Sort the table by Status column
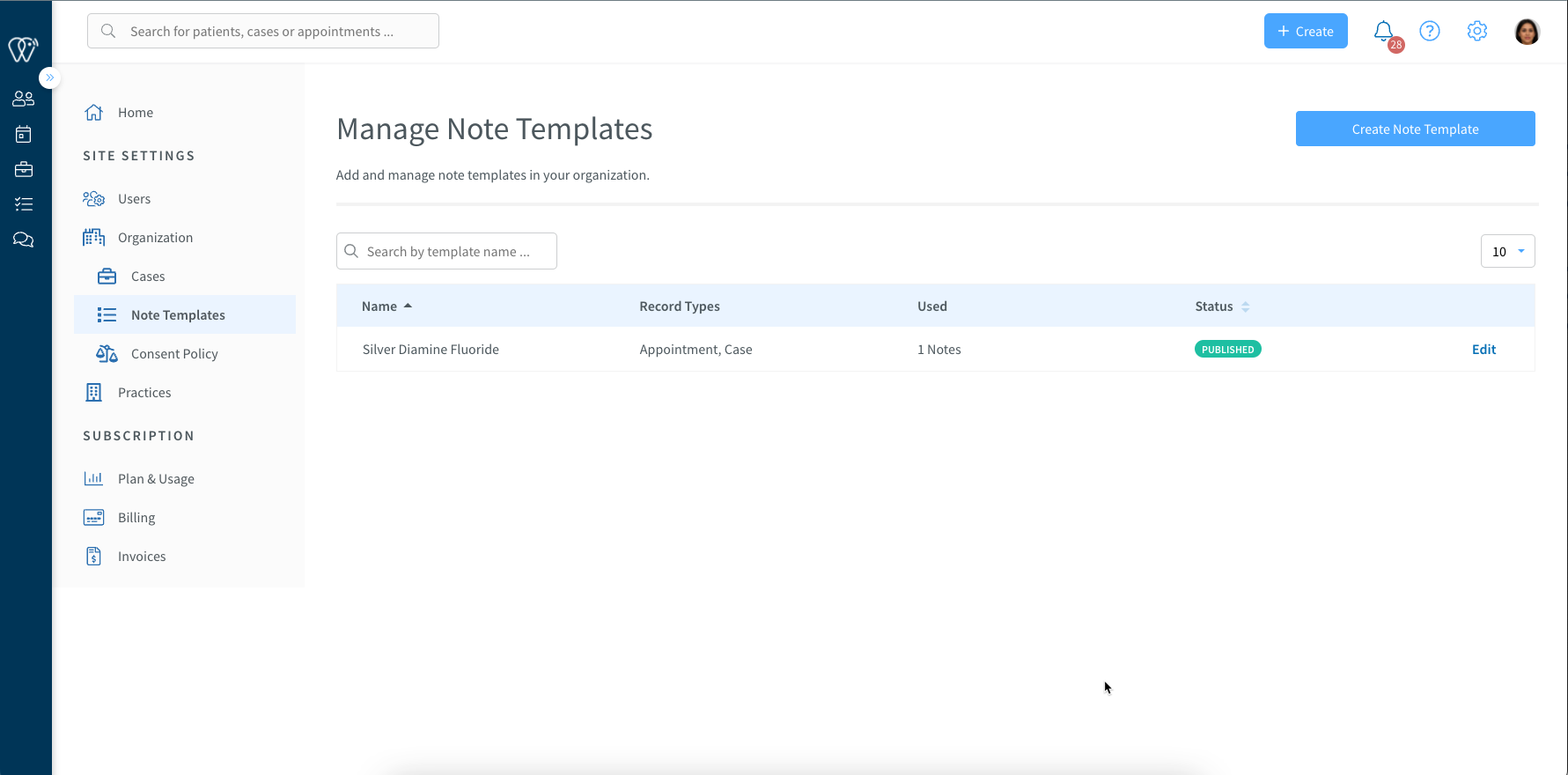The image size is (1568, 775). pos(1222,306)
